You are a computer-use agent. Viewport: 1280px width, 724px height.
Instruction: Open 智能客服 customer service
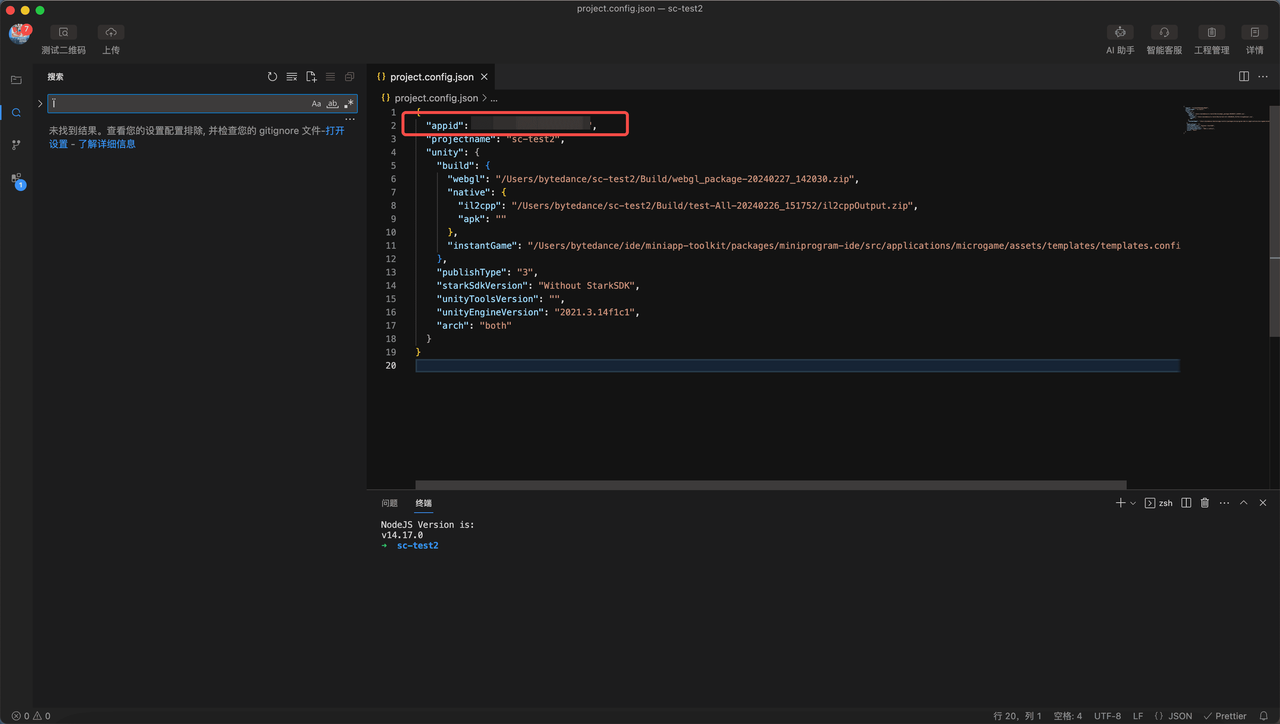pos(1163,33)
